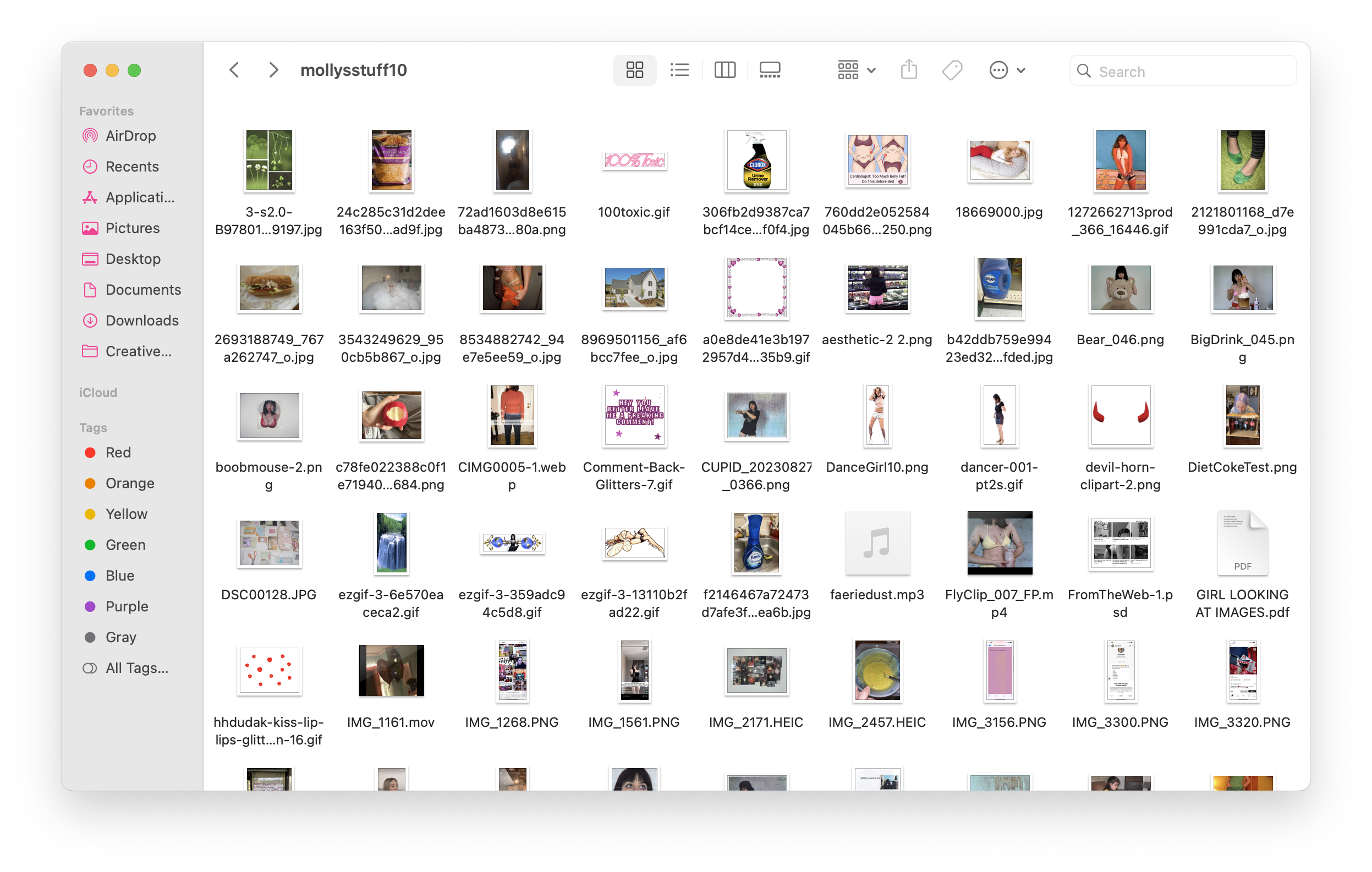Switch to gallery view
This screenshot has height=872, width=1372.
click(770, 70)
